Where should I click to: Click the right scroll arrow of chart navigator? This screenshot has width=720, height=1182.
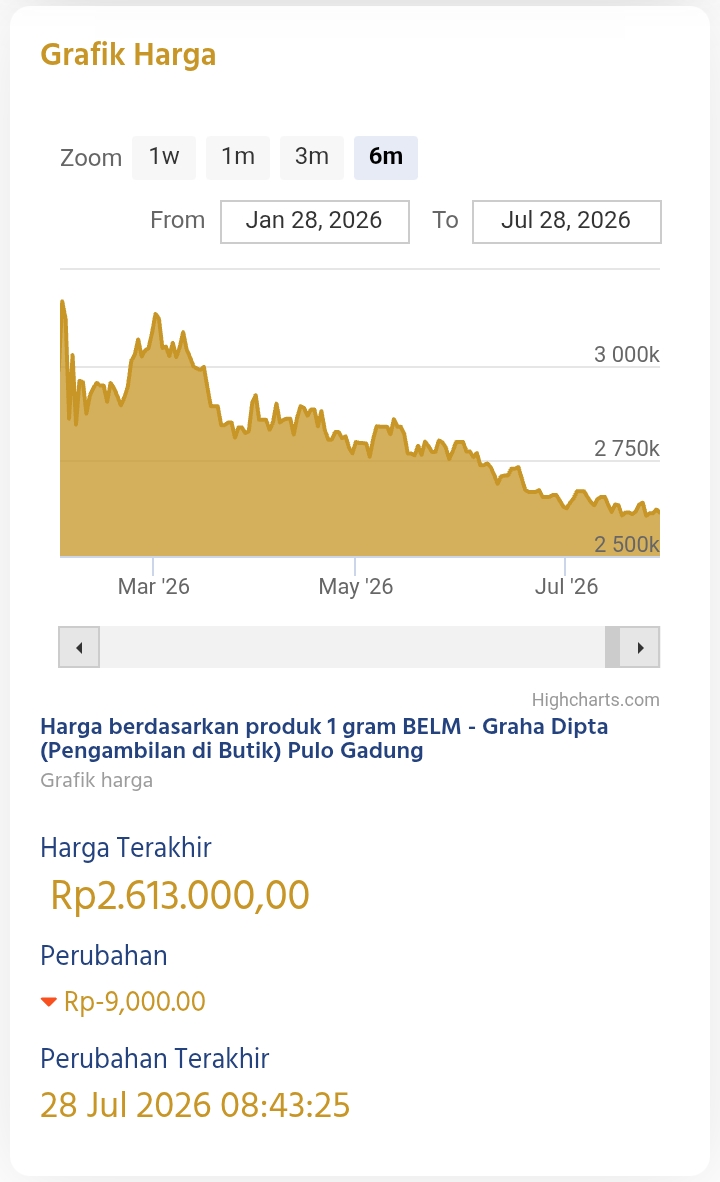639,647
